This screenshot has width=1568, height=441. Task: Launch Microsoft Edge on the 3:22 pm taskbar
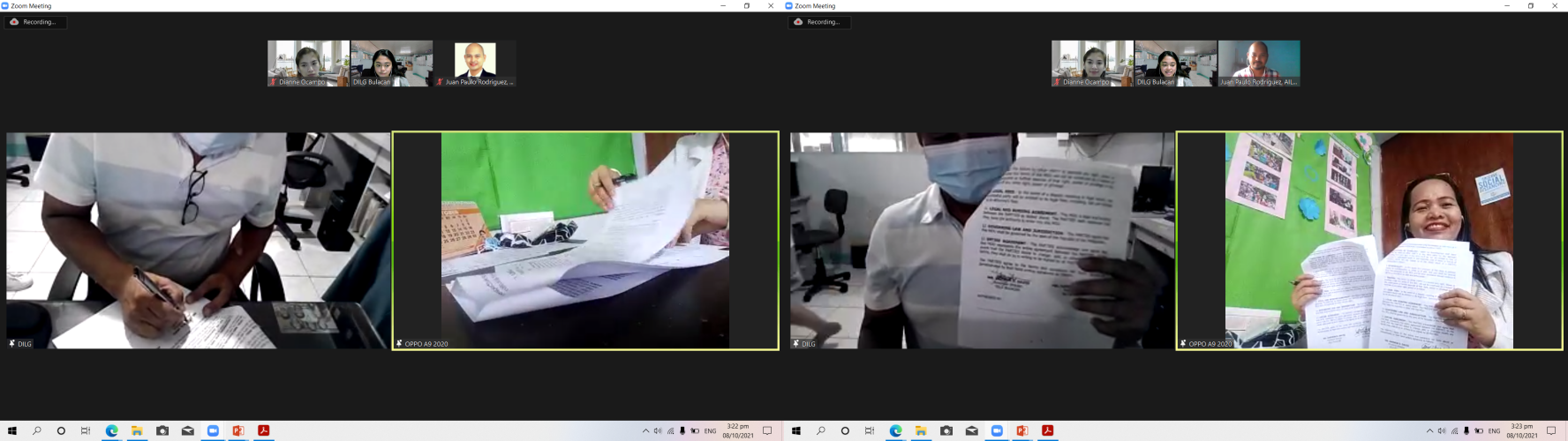(111, 431)
